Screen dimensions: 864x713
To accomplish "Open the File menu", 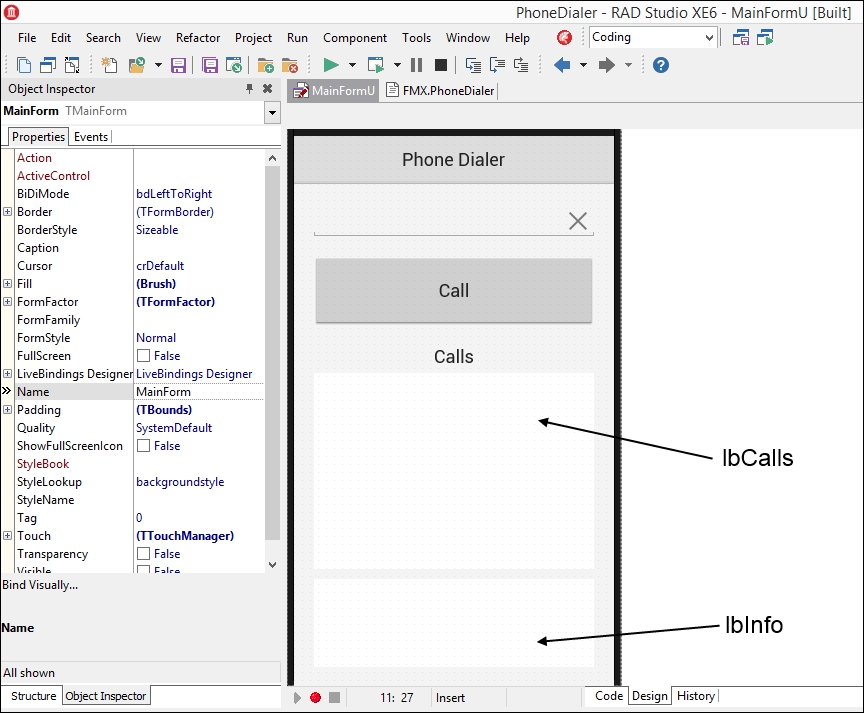I will 27,37.
